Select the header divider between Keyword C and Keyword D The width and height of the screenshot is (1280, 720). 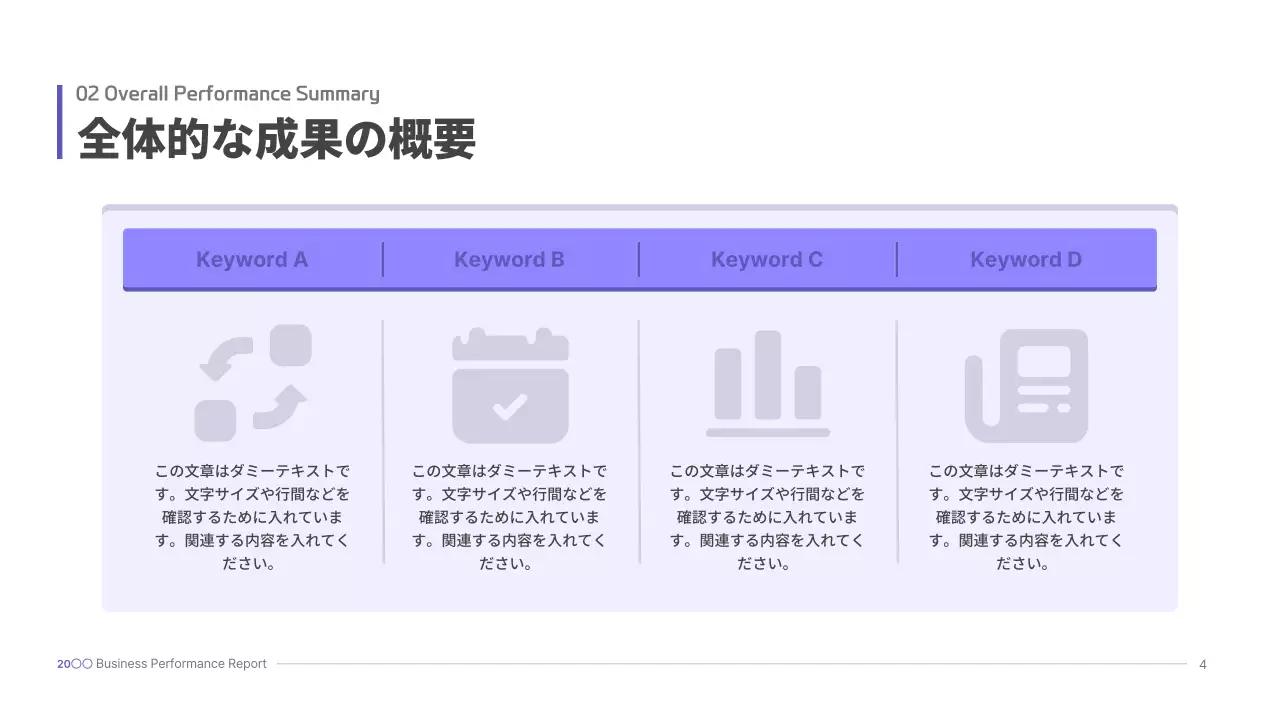pyautogui.click(x=897, y=260)
